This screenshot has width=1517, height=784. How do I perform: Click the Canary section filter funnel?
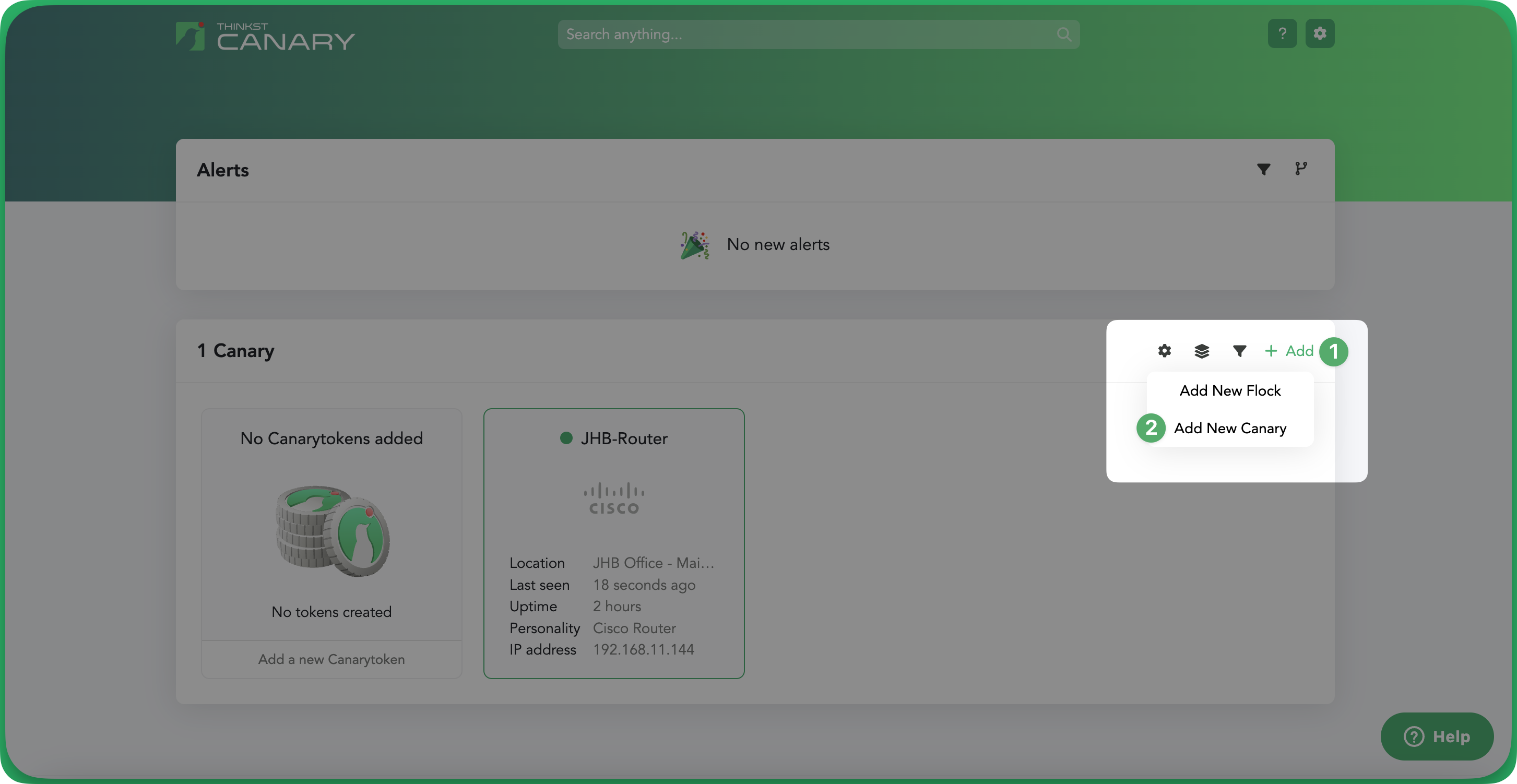pyautogui.click(x=1239, y=351)
